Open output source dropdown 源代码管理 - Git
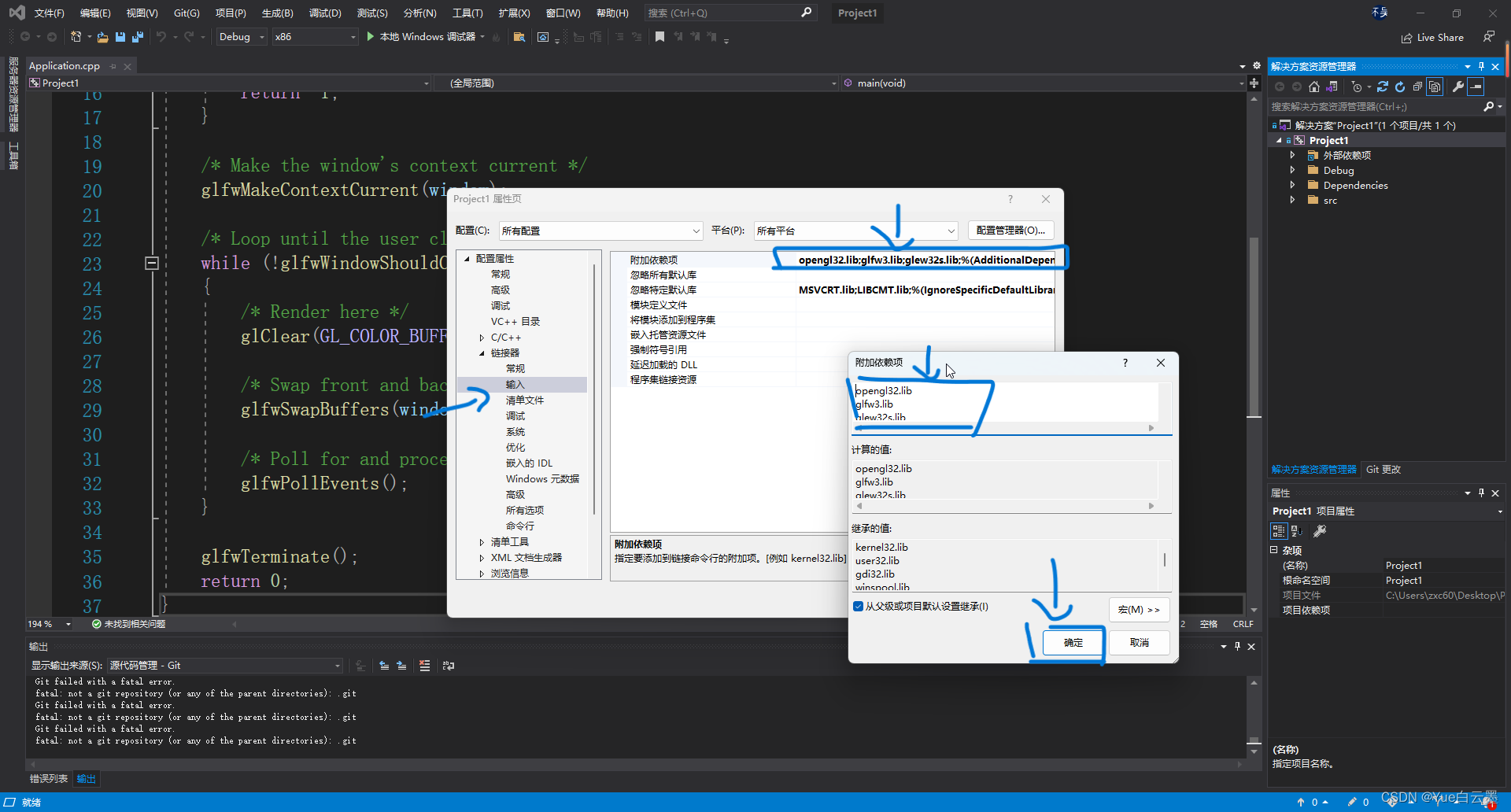 pos(225,666)
